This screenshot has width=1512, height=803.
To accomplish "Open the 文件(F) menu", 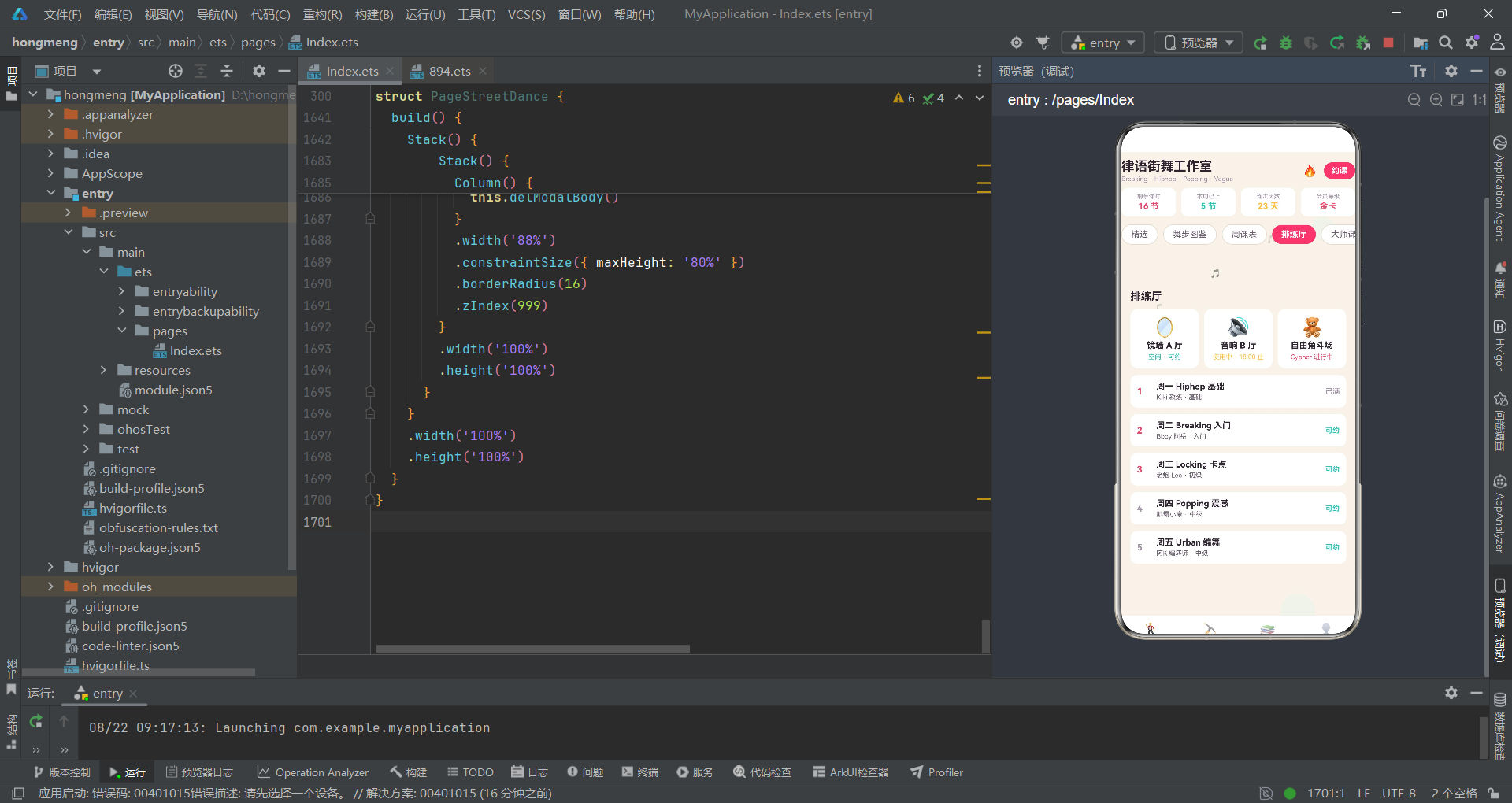I will [62, 14].
